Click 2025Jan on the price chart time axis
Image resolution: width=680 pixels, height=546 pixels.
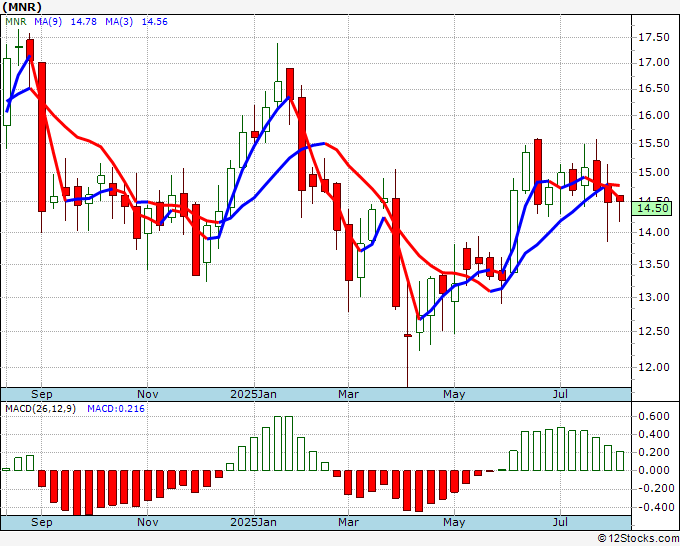coord(253,394)
